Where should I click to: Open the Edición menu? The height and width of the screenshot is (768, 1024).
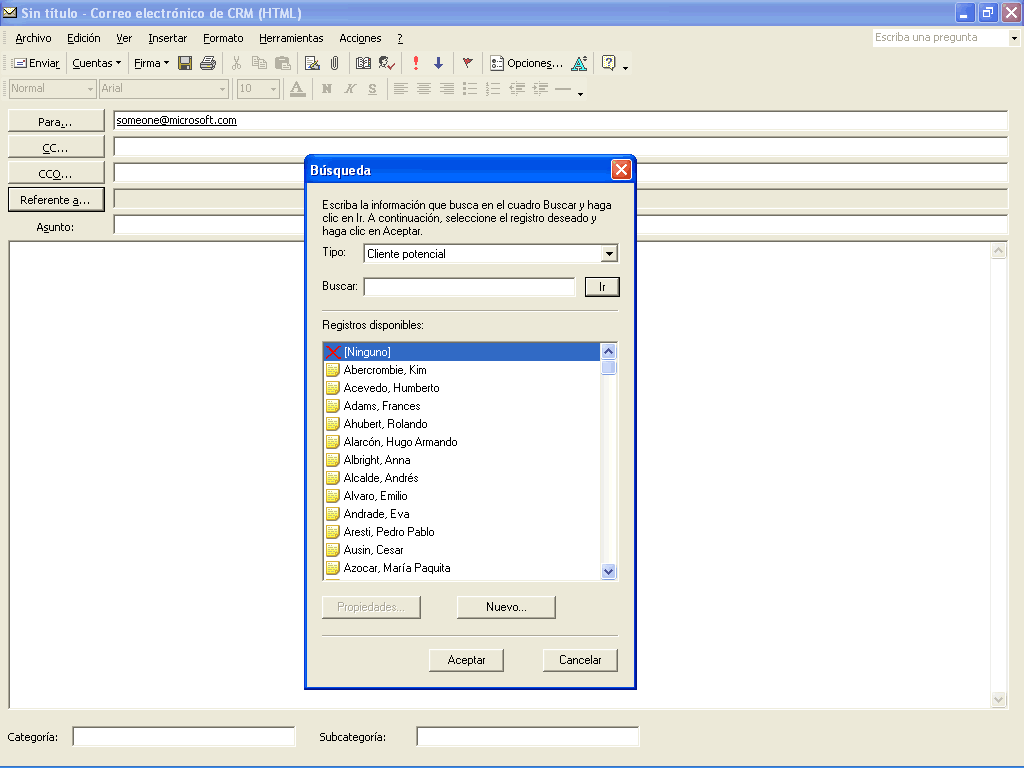coord(84,39)
